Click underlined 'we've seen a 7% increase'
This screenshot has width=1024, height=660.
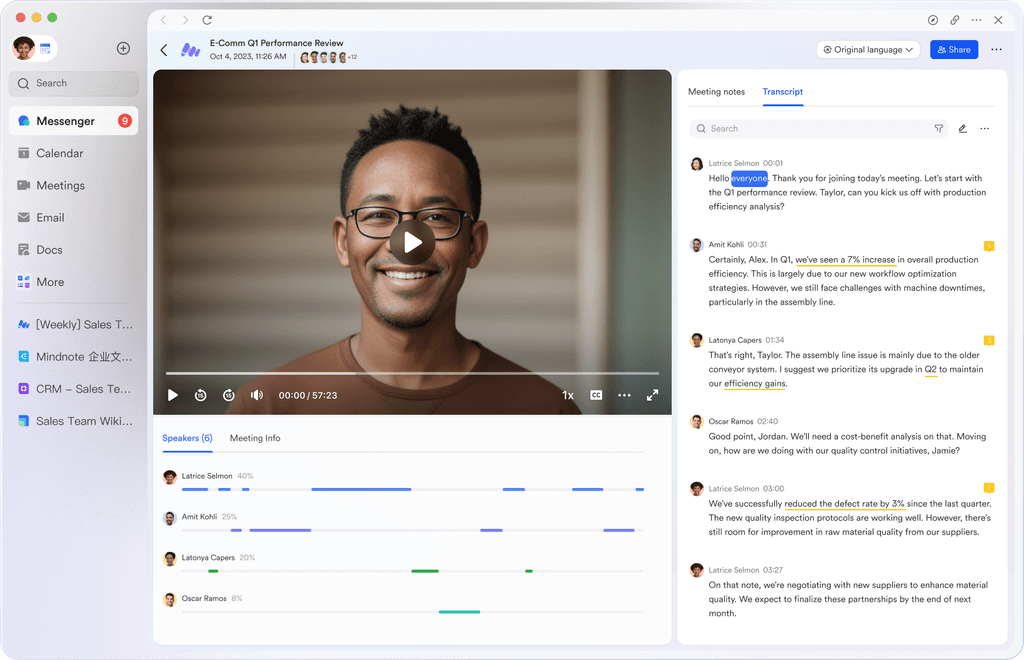(845, 260)
